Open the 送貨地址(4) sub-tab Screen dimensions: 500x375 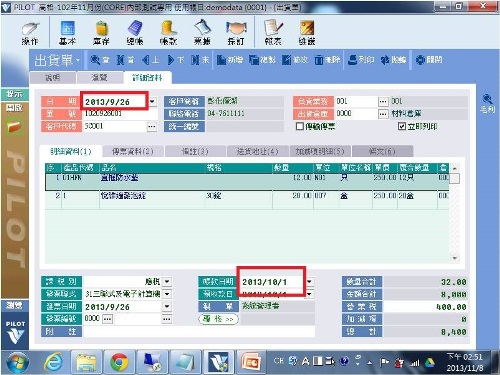coord(257,151)
